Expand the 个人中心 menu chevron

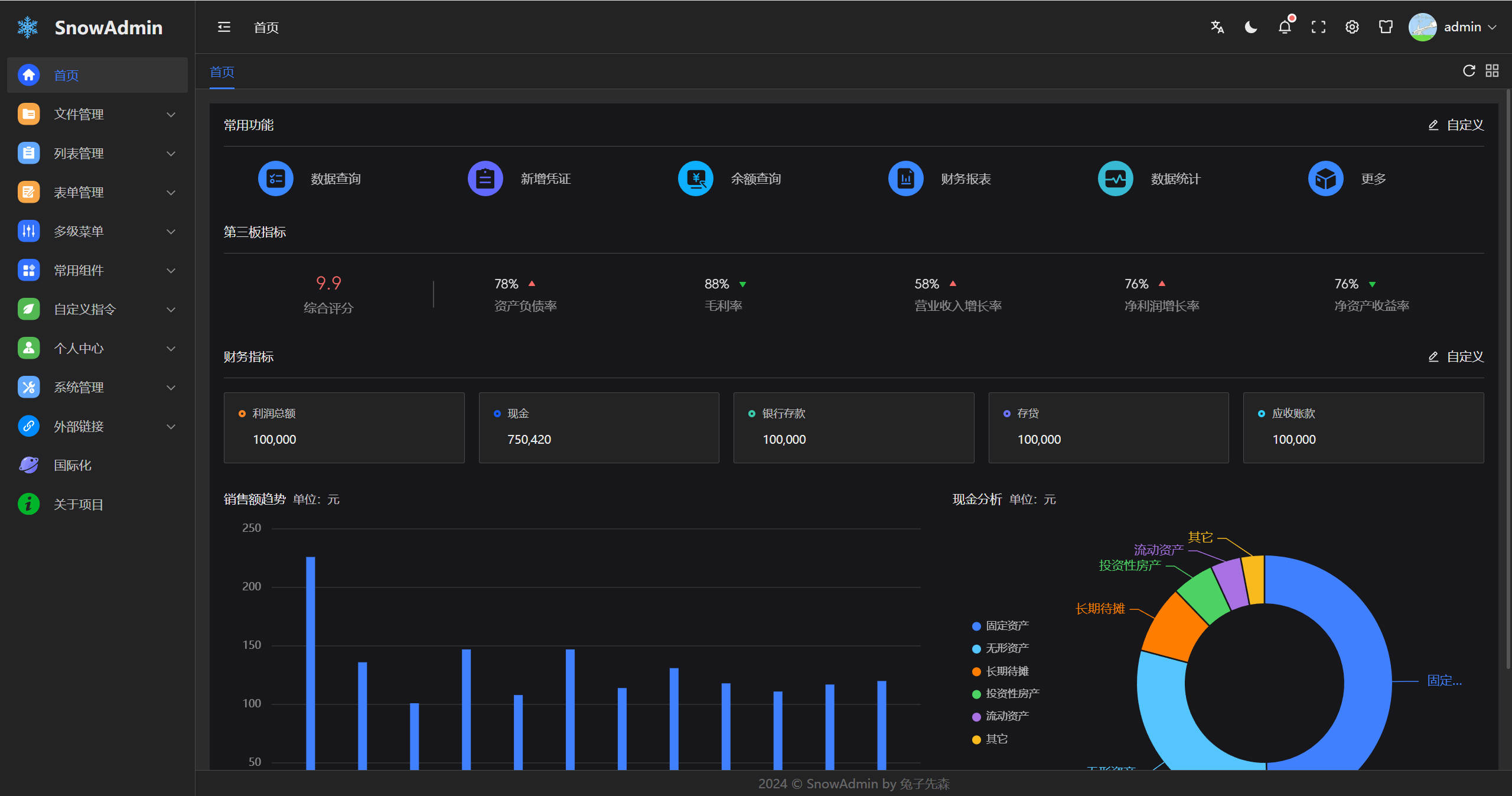pyautogui.click(x=171, y=349)
